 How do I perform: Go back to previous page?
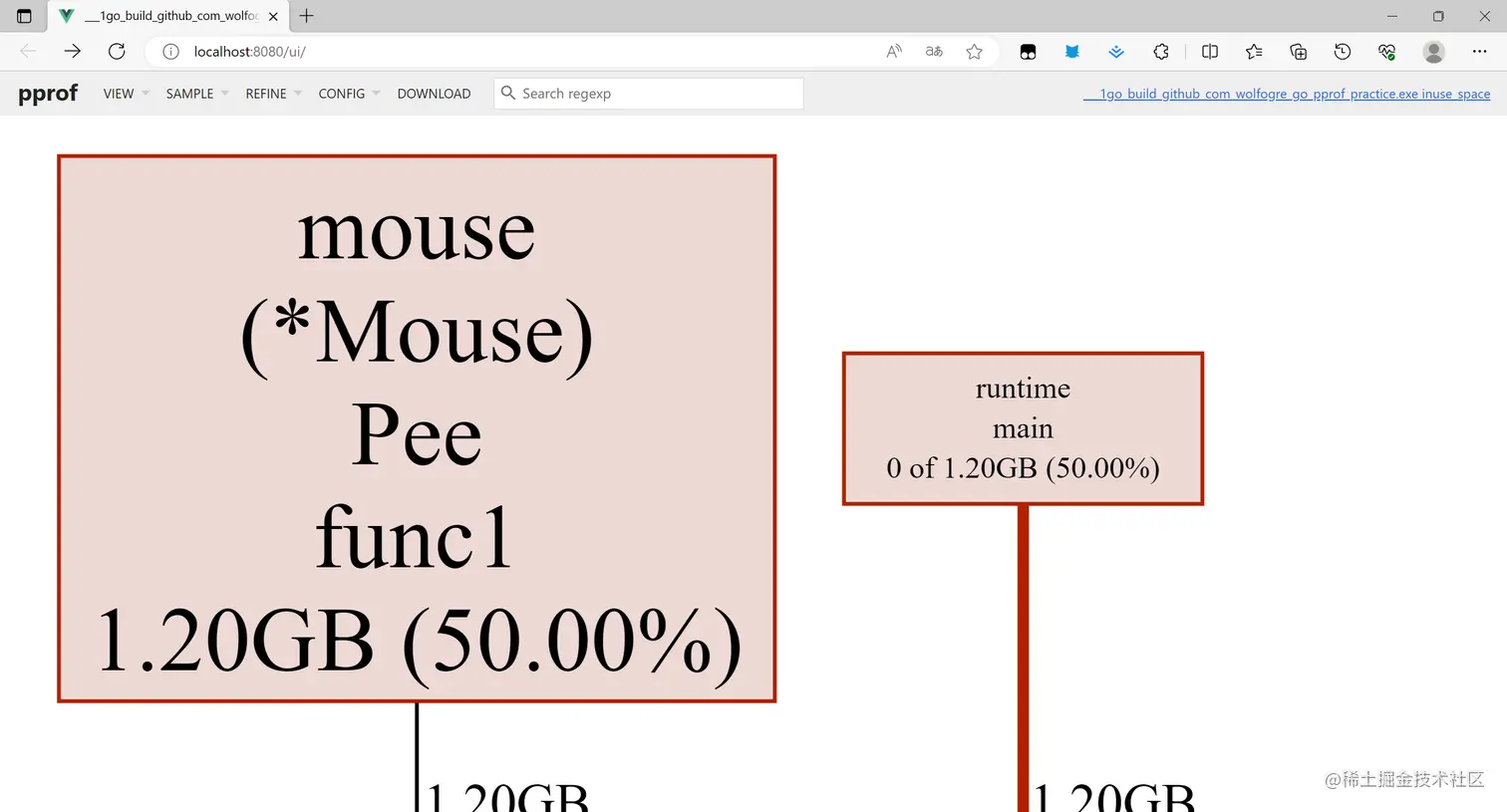point(28,51)
